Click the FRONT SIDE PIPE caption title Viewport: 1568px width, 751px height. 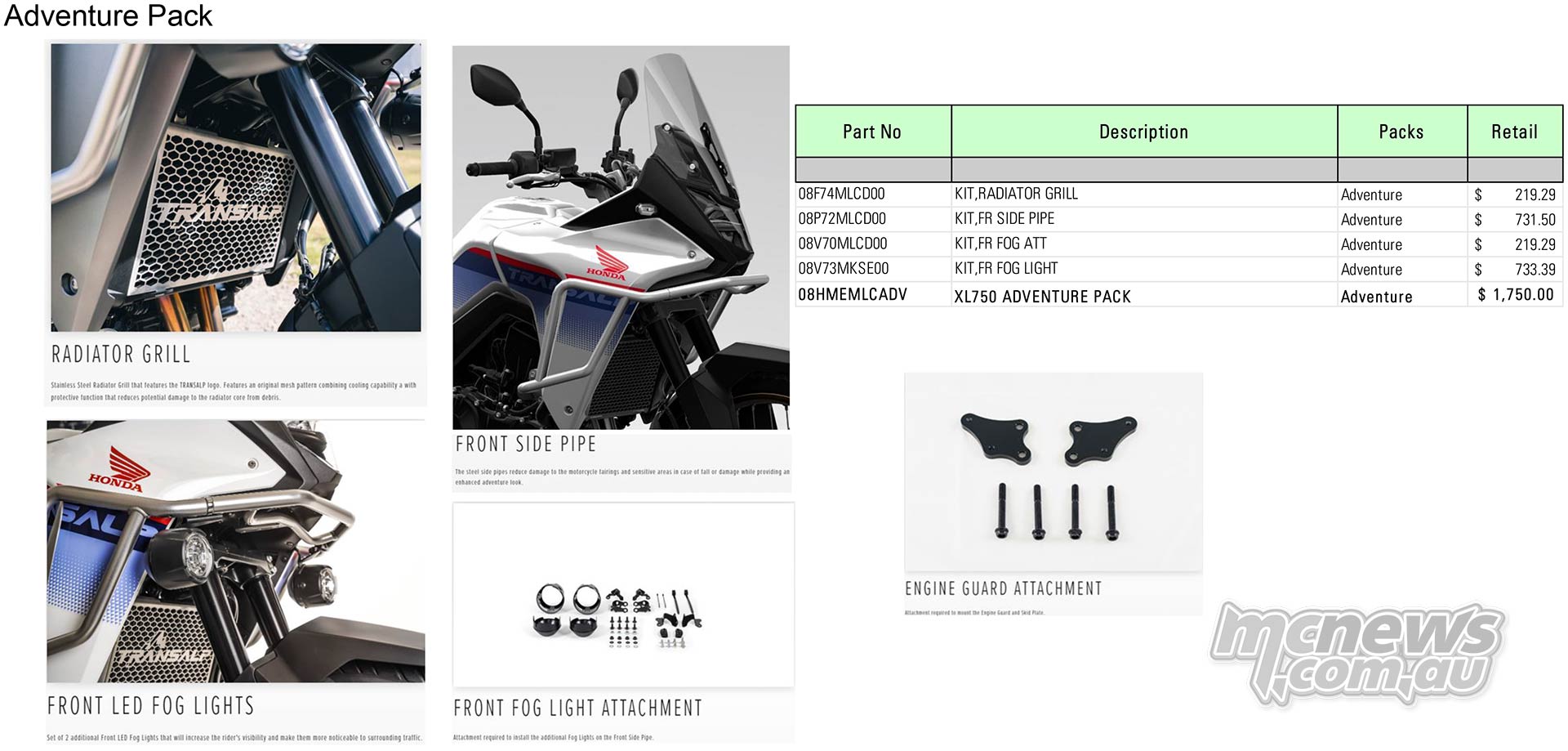(526, 445)
